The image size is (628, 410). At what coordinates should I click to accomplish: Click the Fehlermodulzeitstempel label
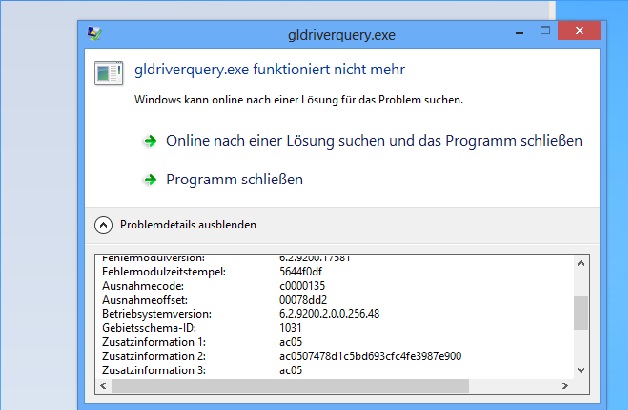pyautogui.click(x=164, y=272)
